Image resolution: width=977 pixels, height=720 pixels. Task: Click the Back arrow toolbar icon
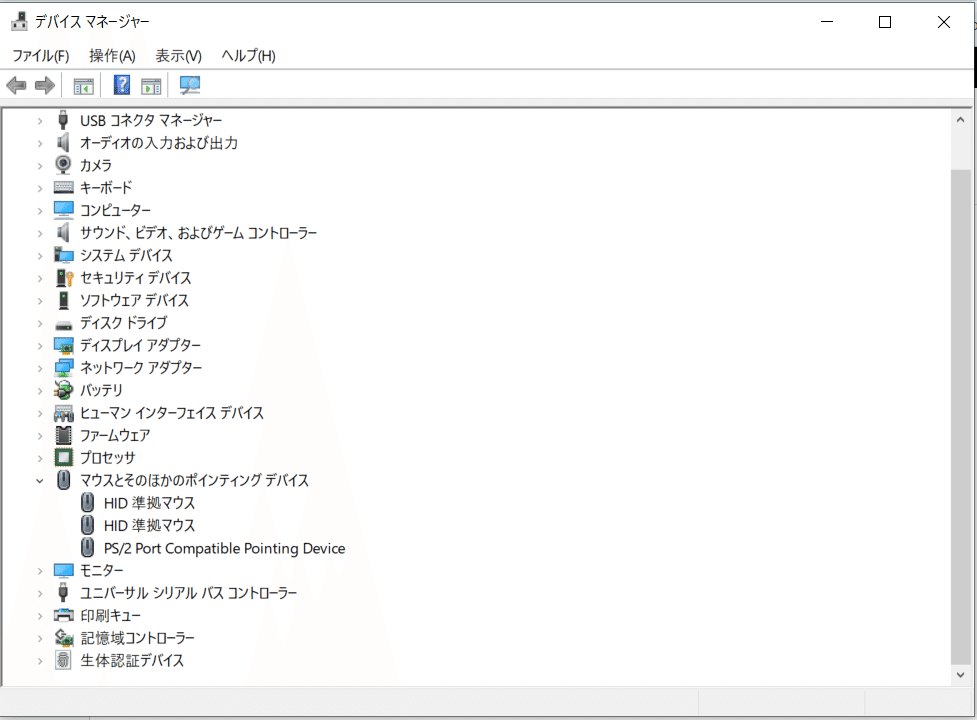[x=16, y=85]
